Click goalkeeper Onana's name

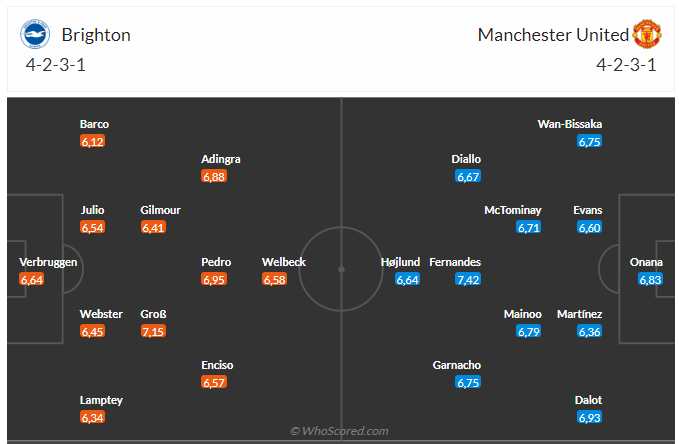pos(646,262)
